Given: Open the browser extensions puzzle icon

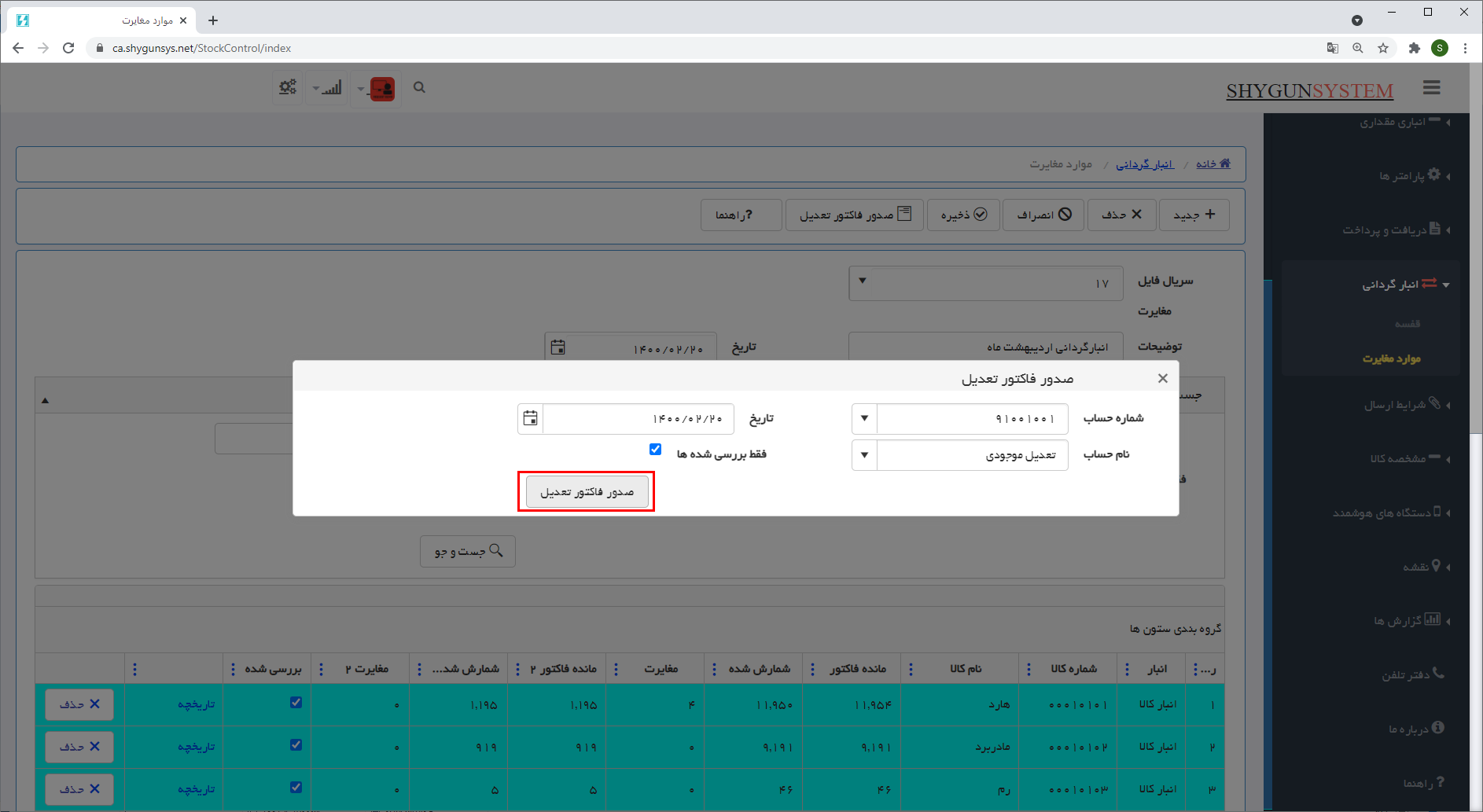Looking at the screenshot, I should (1414, 48).
